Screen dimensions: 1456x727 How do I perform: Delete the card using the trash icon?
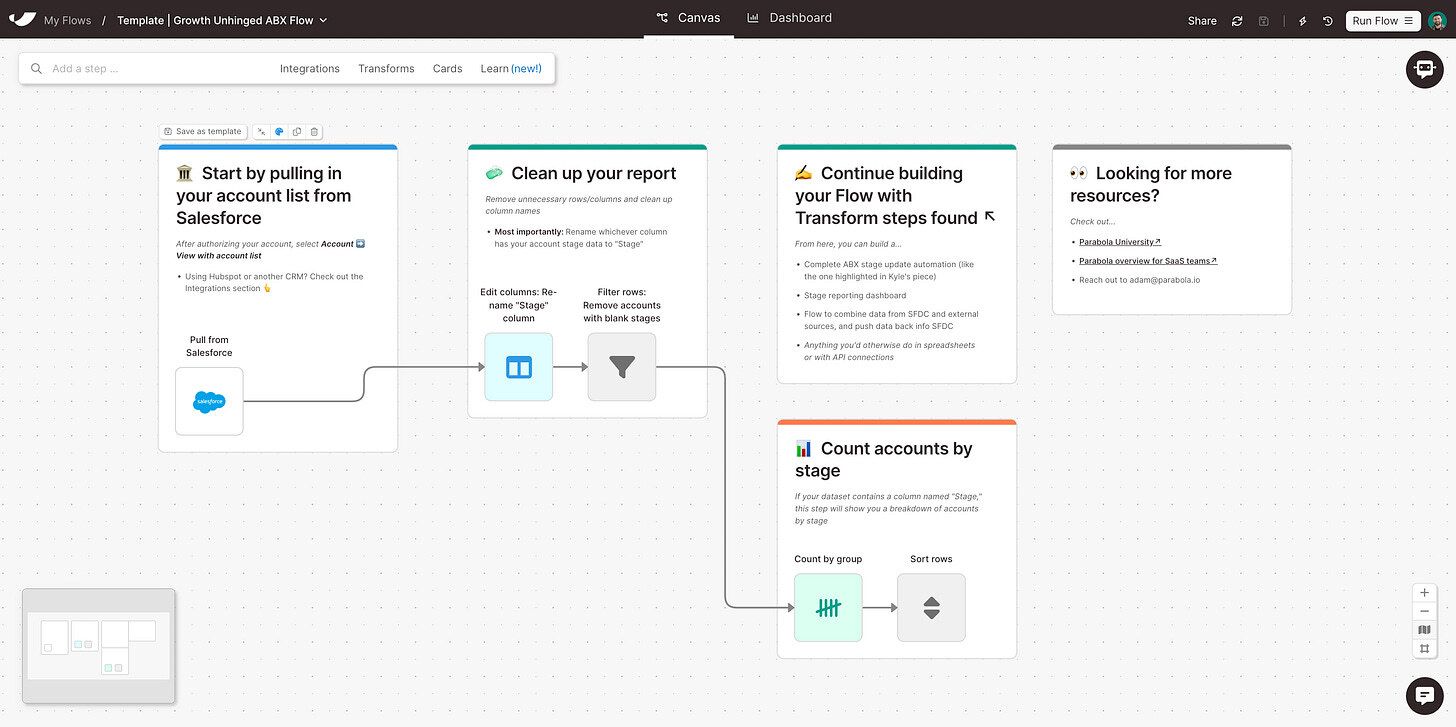[x=314, y=131]
